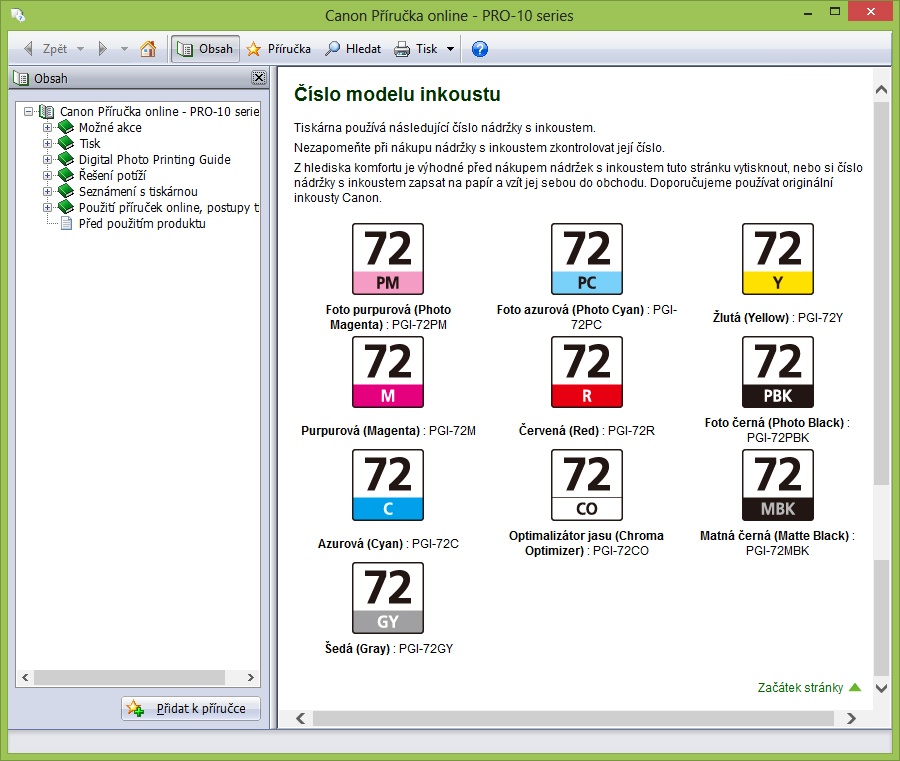Click the Žlutá (Yellow) : PGI-72Y label
The image size is (900, 761).
tap(778, 317)
